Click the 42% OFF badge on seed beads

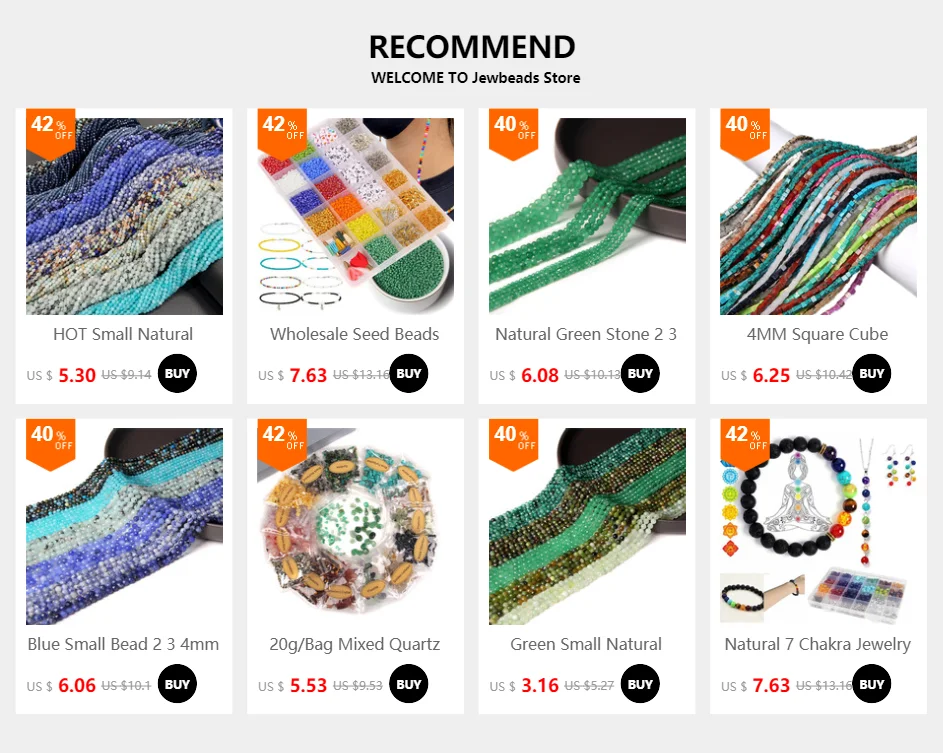pos(282,134)
